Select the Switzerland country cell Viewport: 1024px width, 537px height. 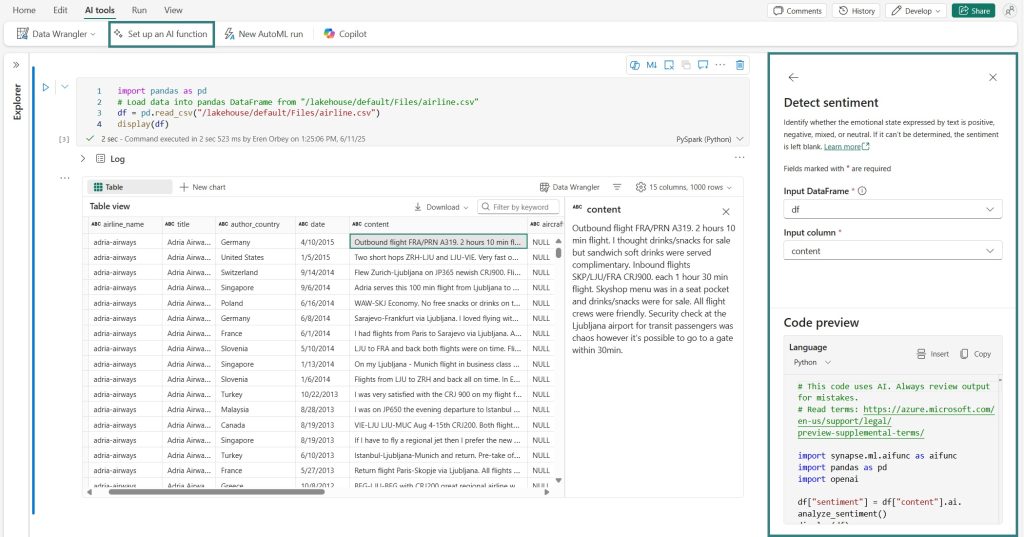pos(255,272)
